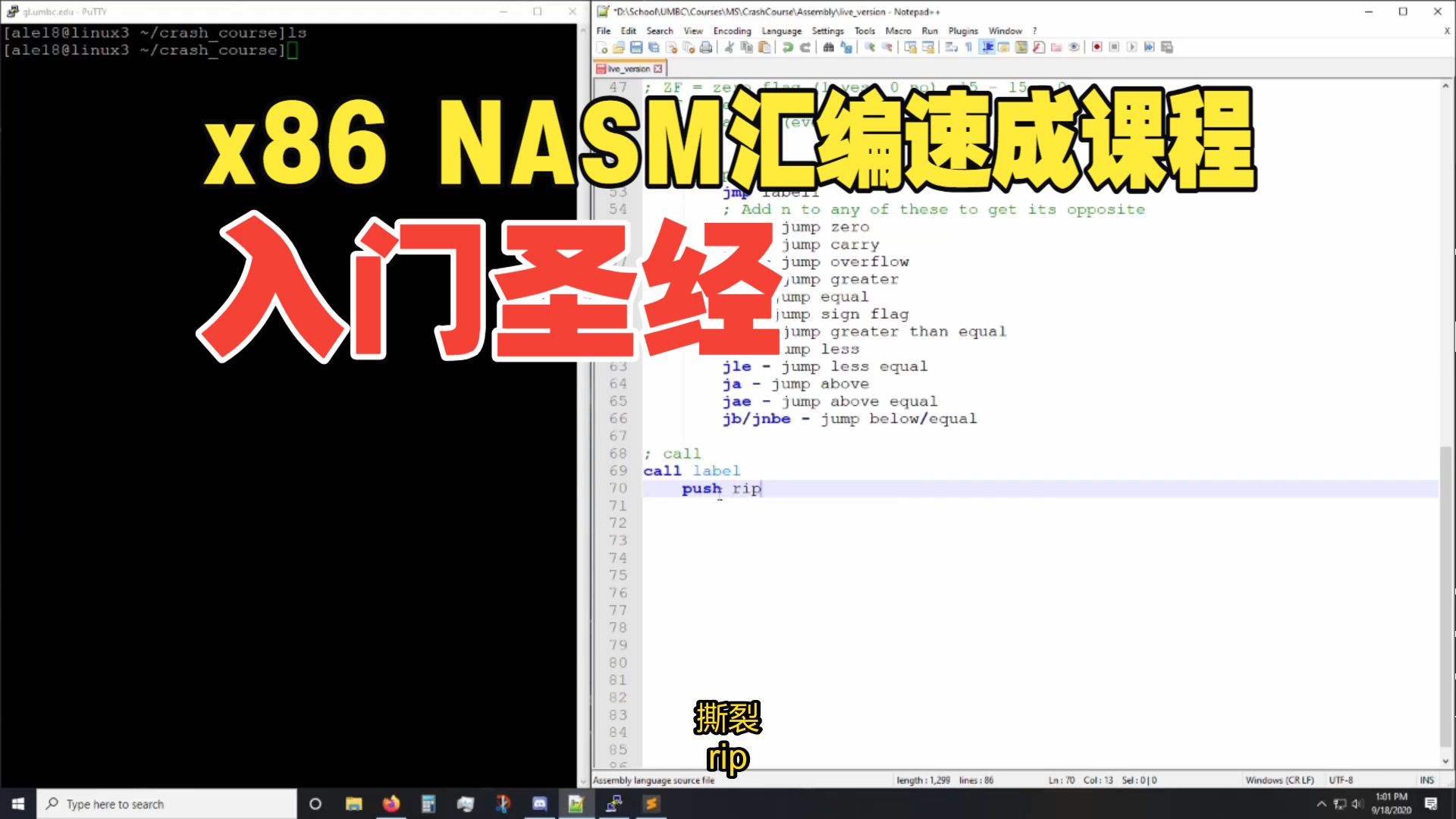The height and width of the screenshot is (819, 1456).
Task: Toggle the indent guide toolbar button
Action: click(987, 47)
